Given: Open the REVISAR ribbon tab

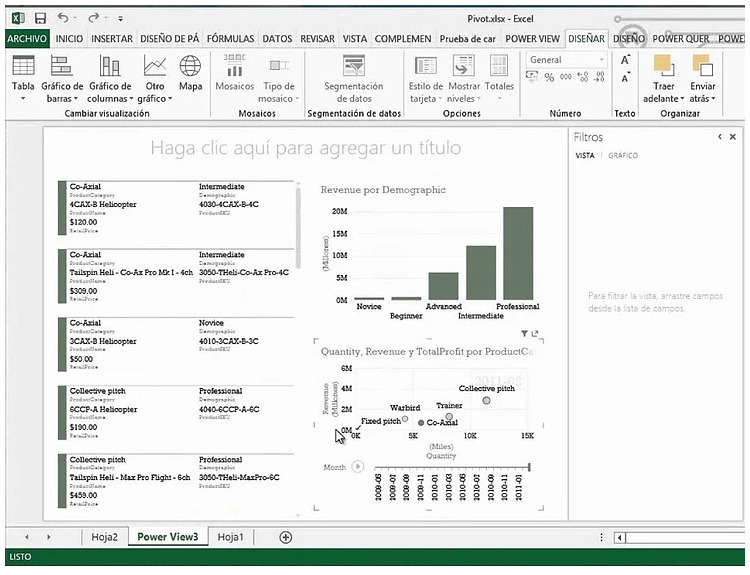Looking at the screenshot, I should coord(317,39).
